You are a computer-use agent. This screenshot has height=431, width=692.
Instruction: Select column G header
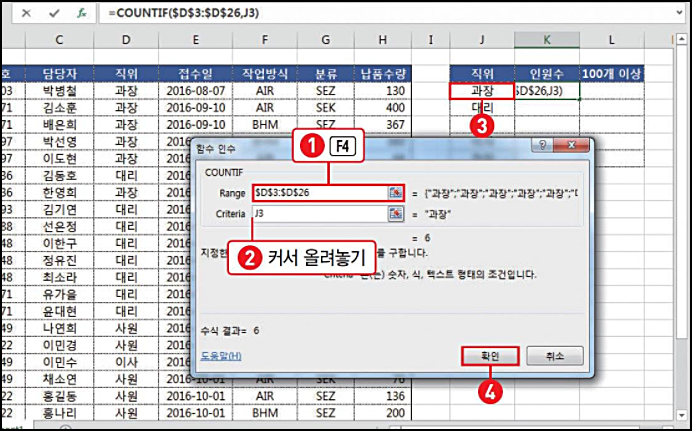pos(325,40)
